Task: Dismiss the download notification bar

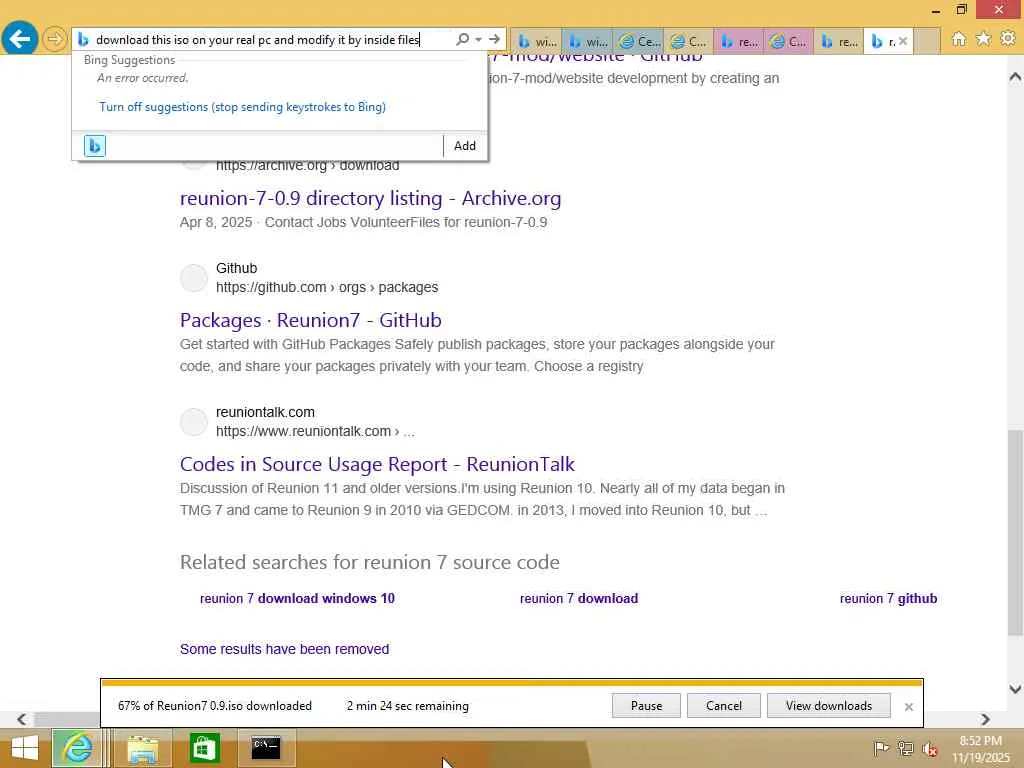Action: point(908,707)
